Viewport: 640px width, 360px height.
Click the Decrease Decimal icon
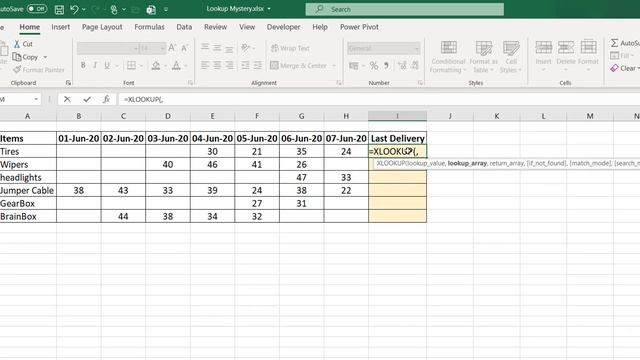tap(415, 65)
